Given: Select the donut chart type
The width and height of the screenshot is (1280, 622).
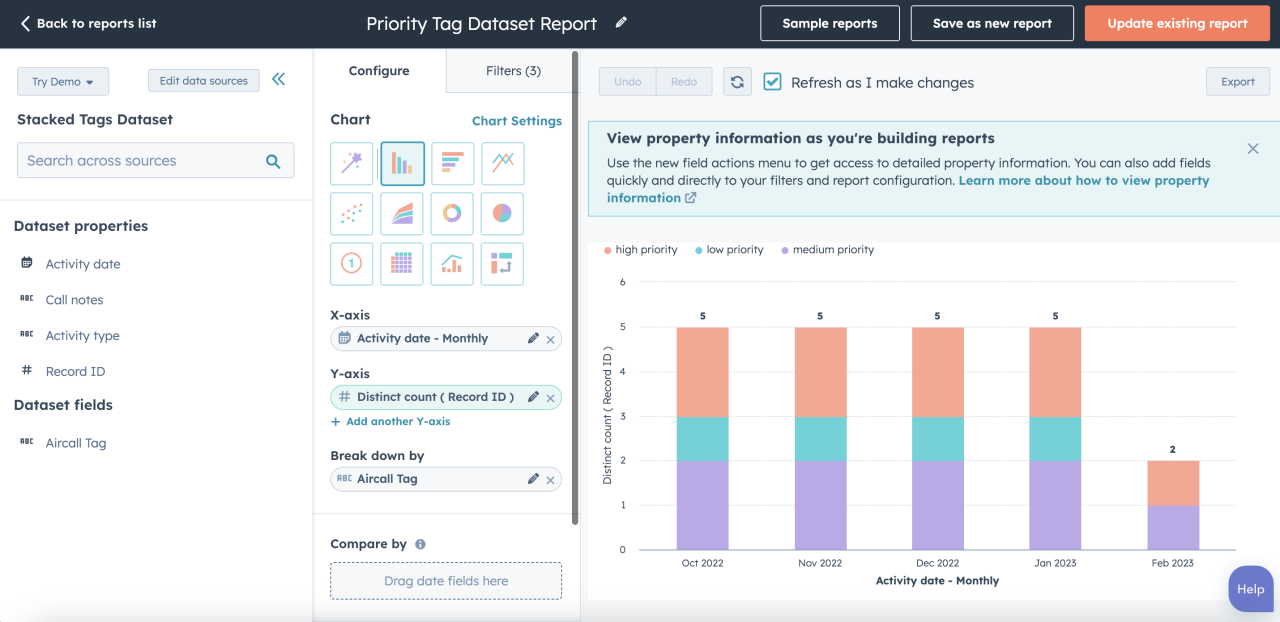Looking at the screenshot, I should tap(452, 213).
